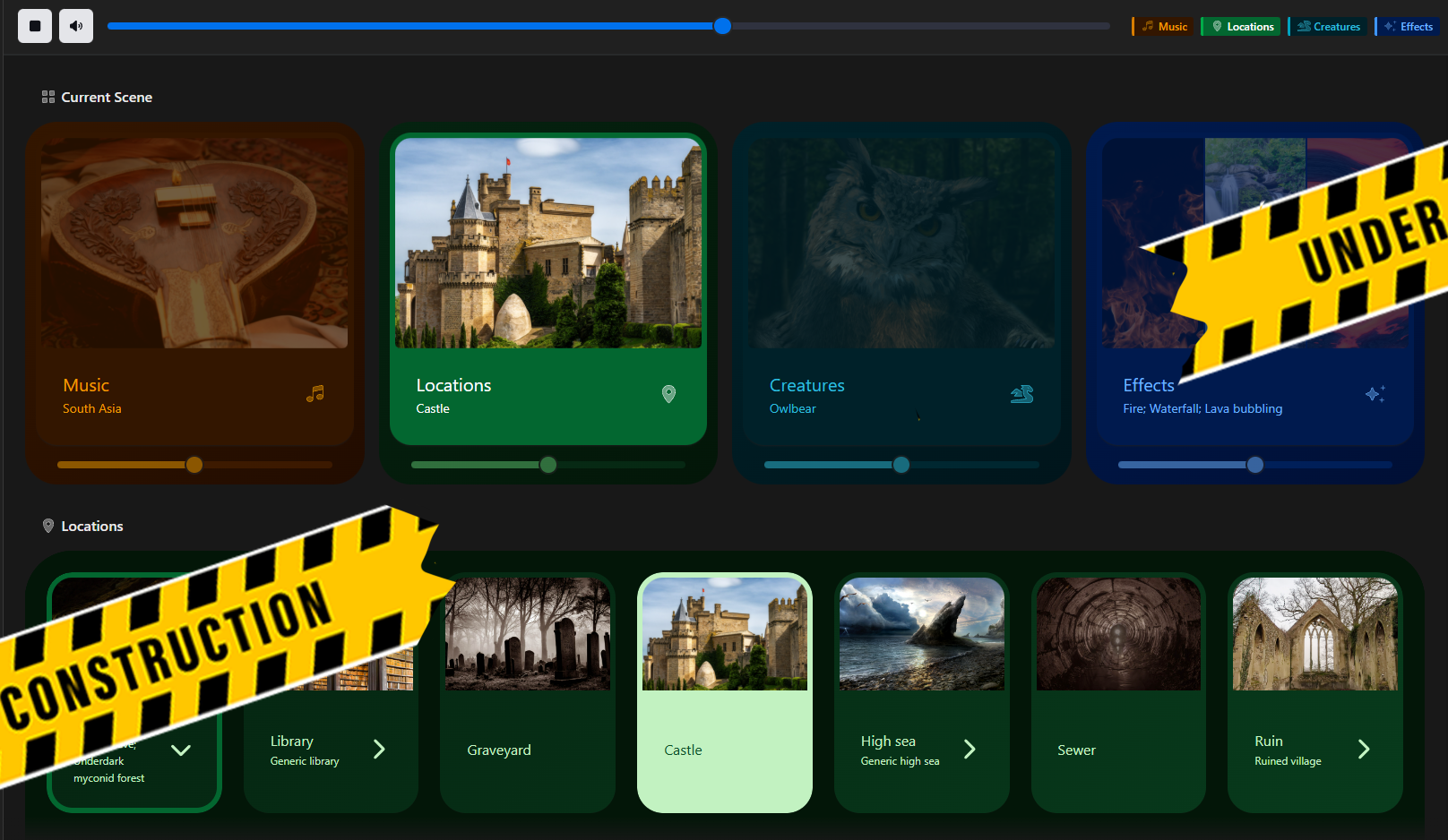Click the music note icon on Music card

[315, 394]
